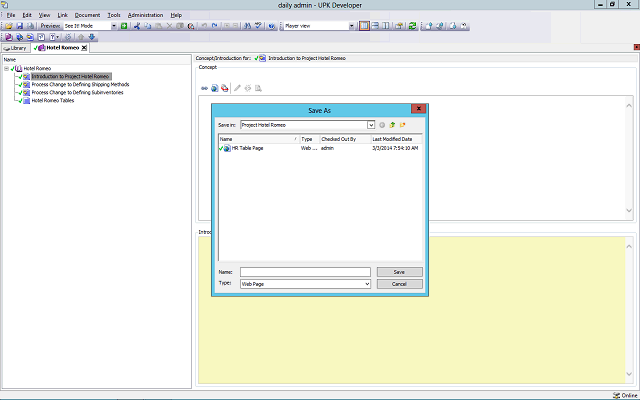Sort by Type column header
This screenshot has height=400, width=640.
pos(309,139)
